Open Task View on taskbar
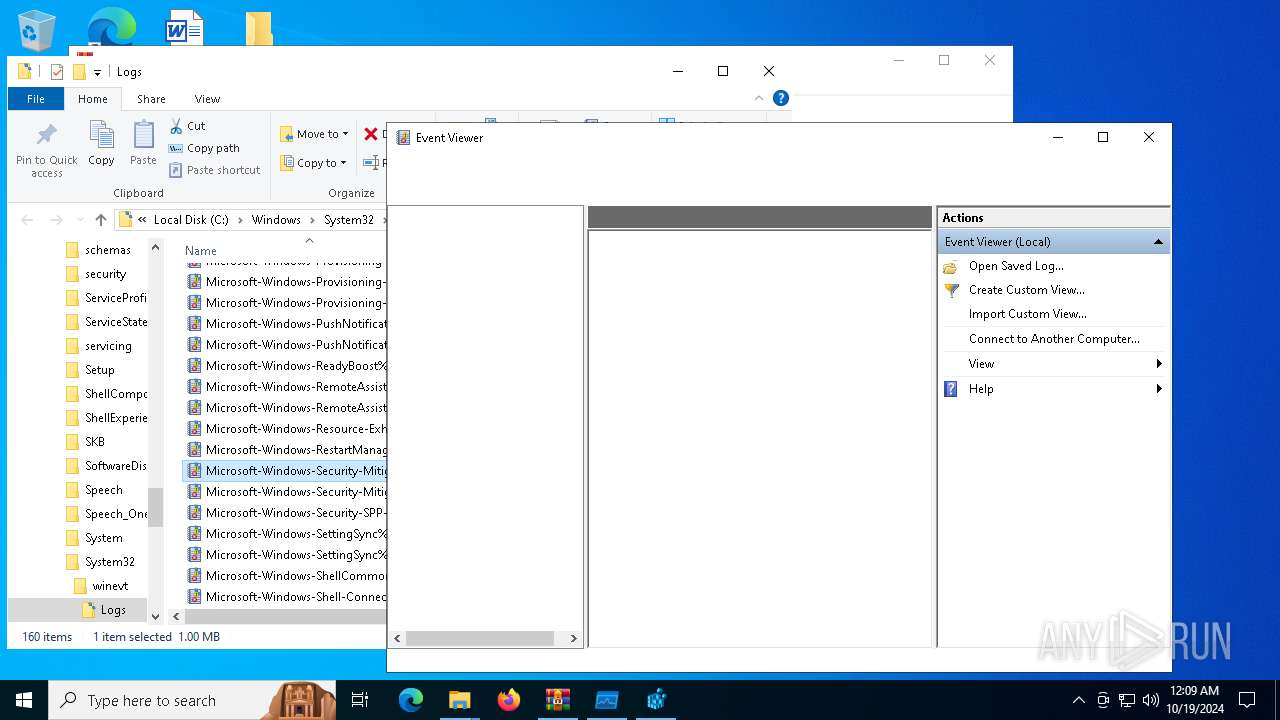This screenshot has height=720, width=1280. pyautogui.click(x=360, y=700)
